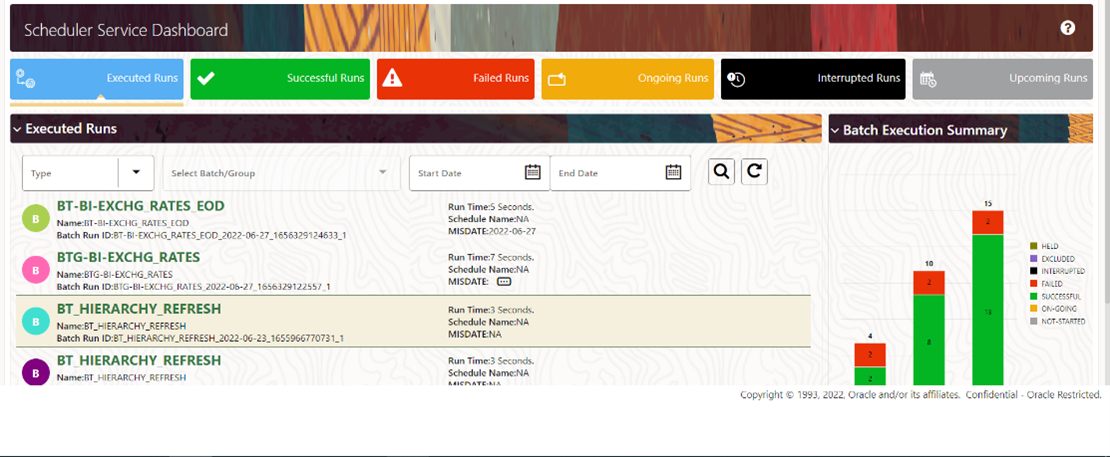1110x457 pixels.
Task: Click the red failed segment of the 10 bar
Action: pos(929,283)
